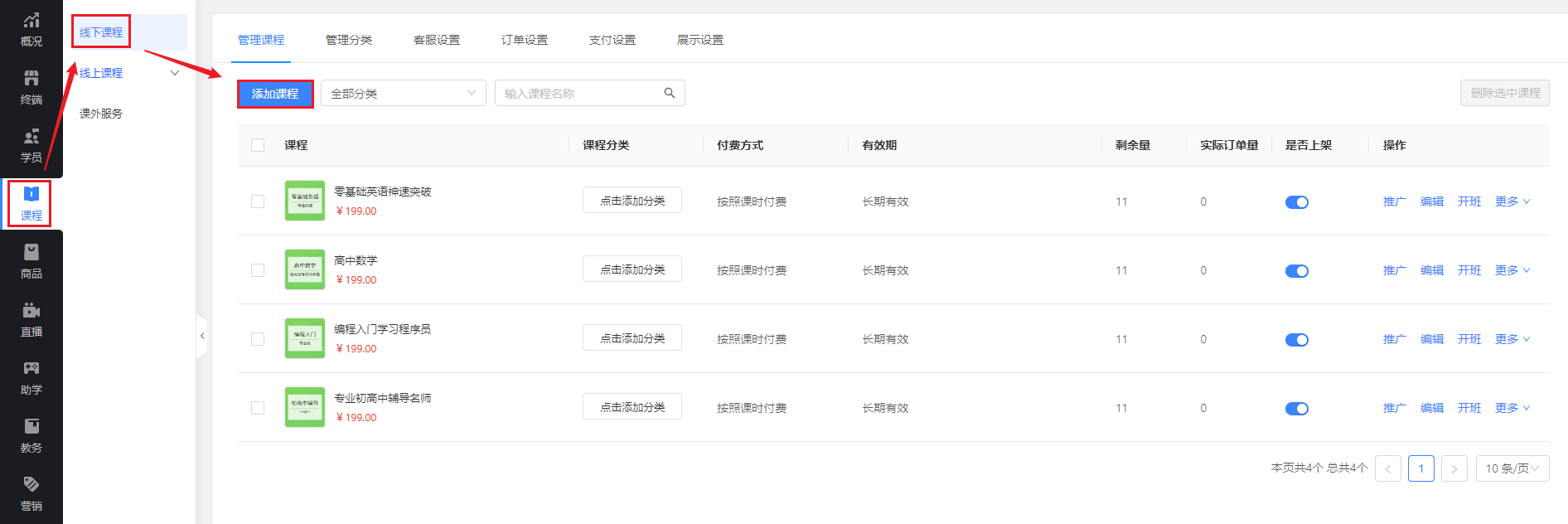Switch to the 订单设置 tab
The width and height of the screenshot is (1568, 524).
(x=525, y=40)
